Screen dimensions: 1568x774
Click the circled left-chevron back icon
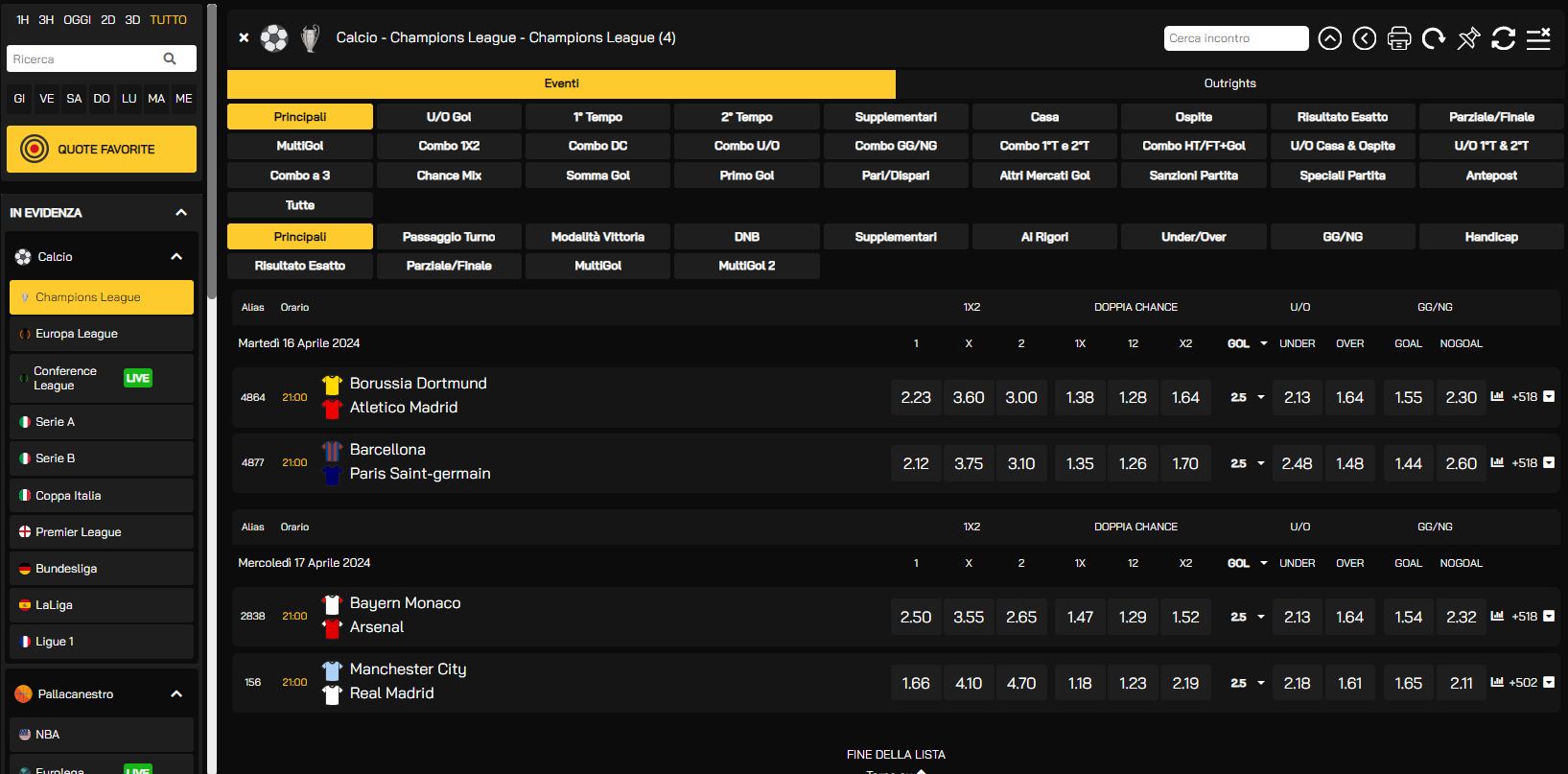[1364, 38]
